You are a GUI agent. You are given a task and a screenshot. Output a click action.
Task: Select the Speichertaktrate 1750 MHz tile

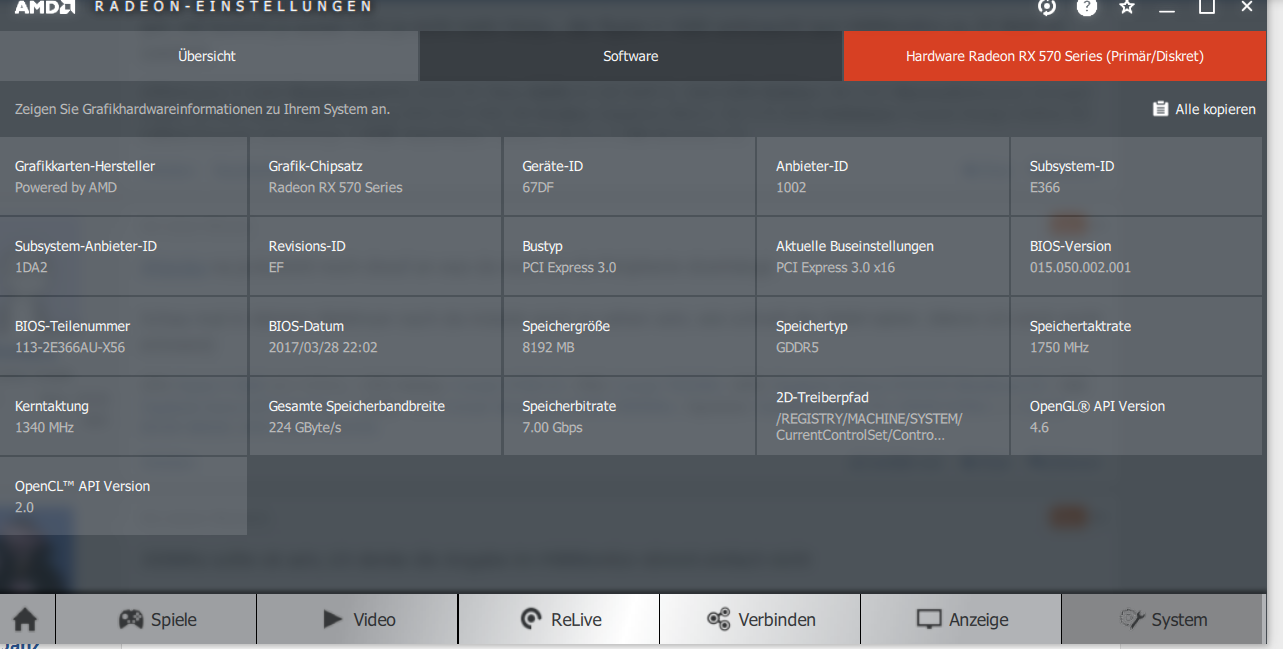coord(1137,336)
